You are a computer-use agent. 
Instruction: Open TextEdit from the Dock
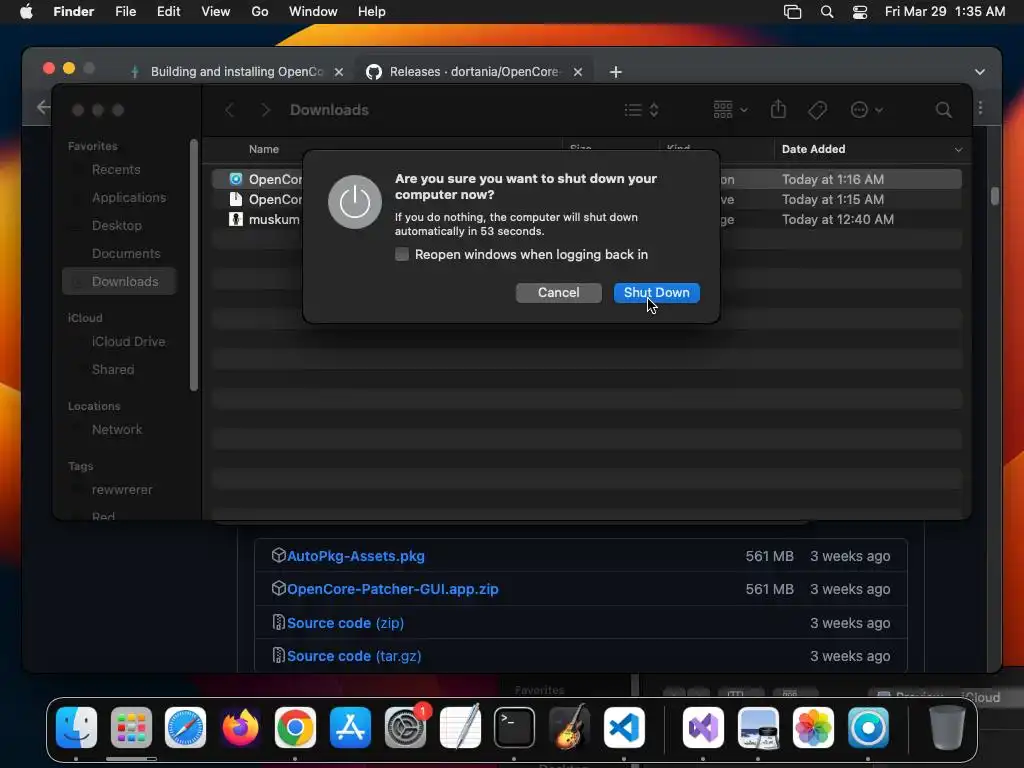click(x=460, y=727)
